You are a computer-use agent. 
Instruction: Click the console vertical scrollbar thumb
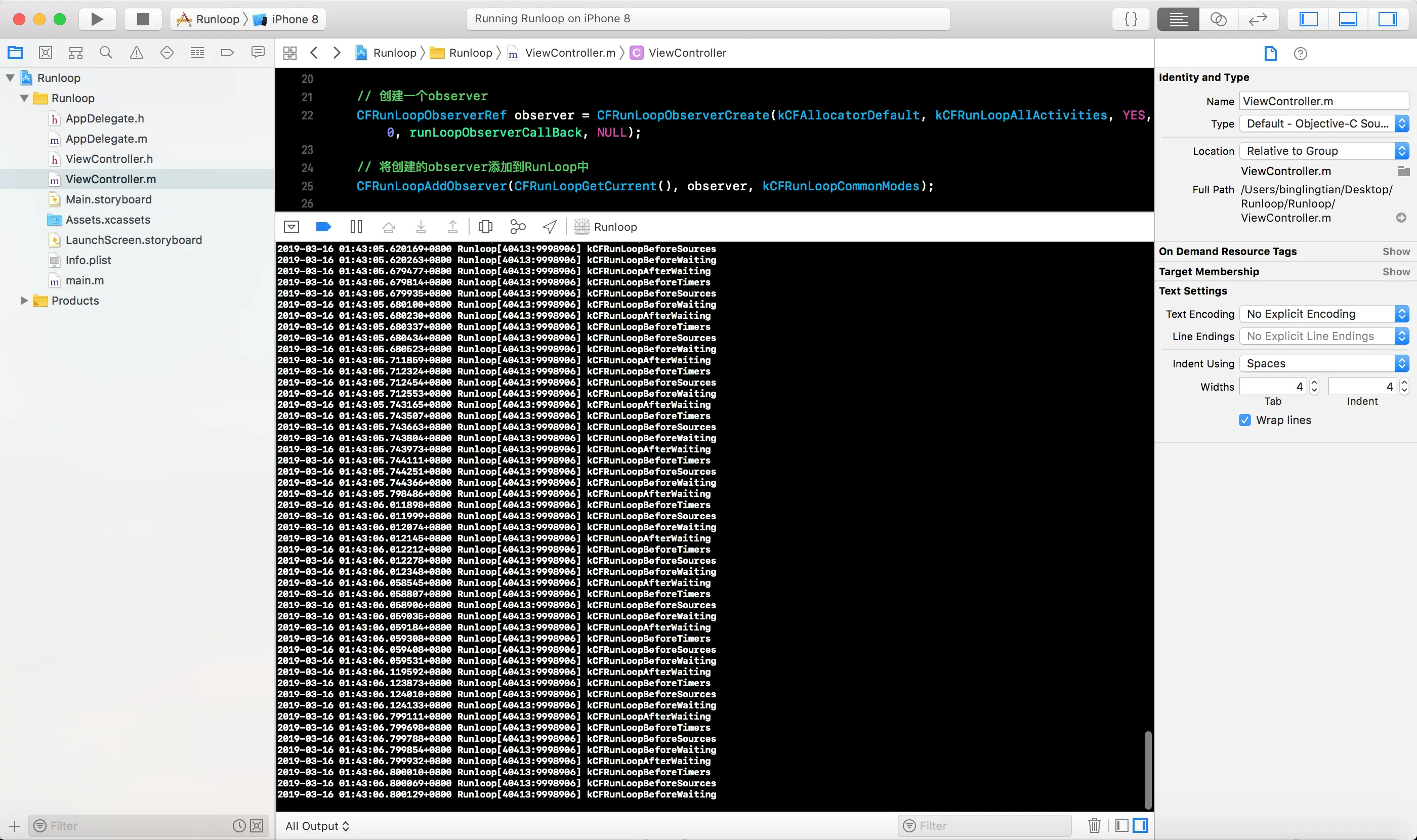pyautogui.click(x=1148, y=770)
